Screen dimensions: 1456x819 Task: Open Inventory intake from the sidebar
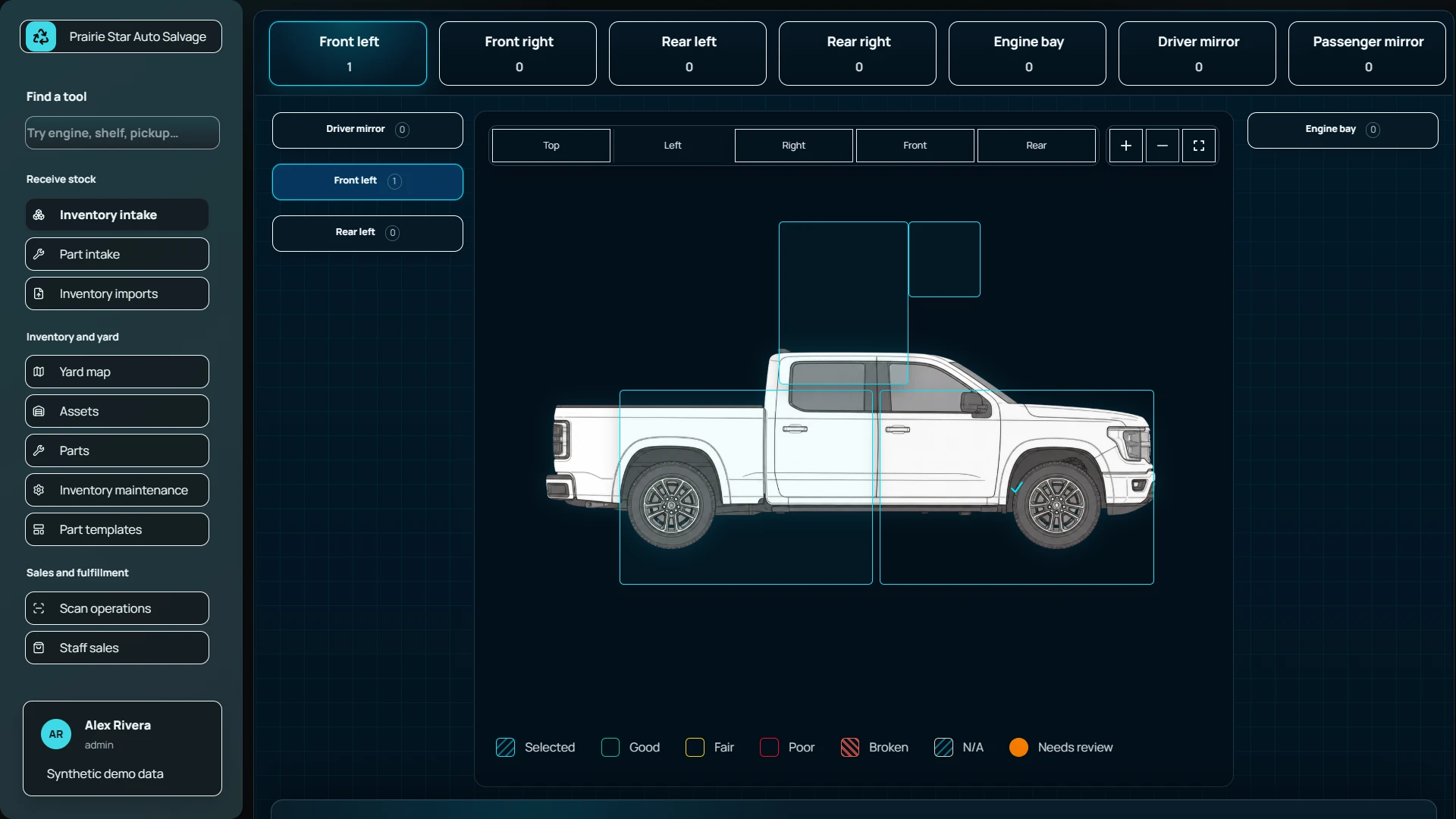tap(117, 215)
